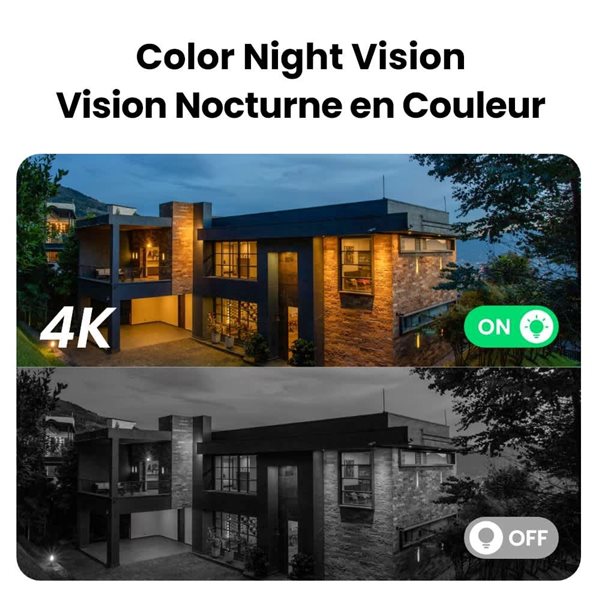Screen dimensions: 600x600
Task: Click the OFF text inside gray switch
Action: point(528,538)
